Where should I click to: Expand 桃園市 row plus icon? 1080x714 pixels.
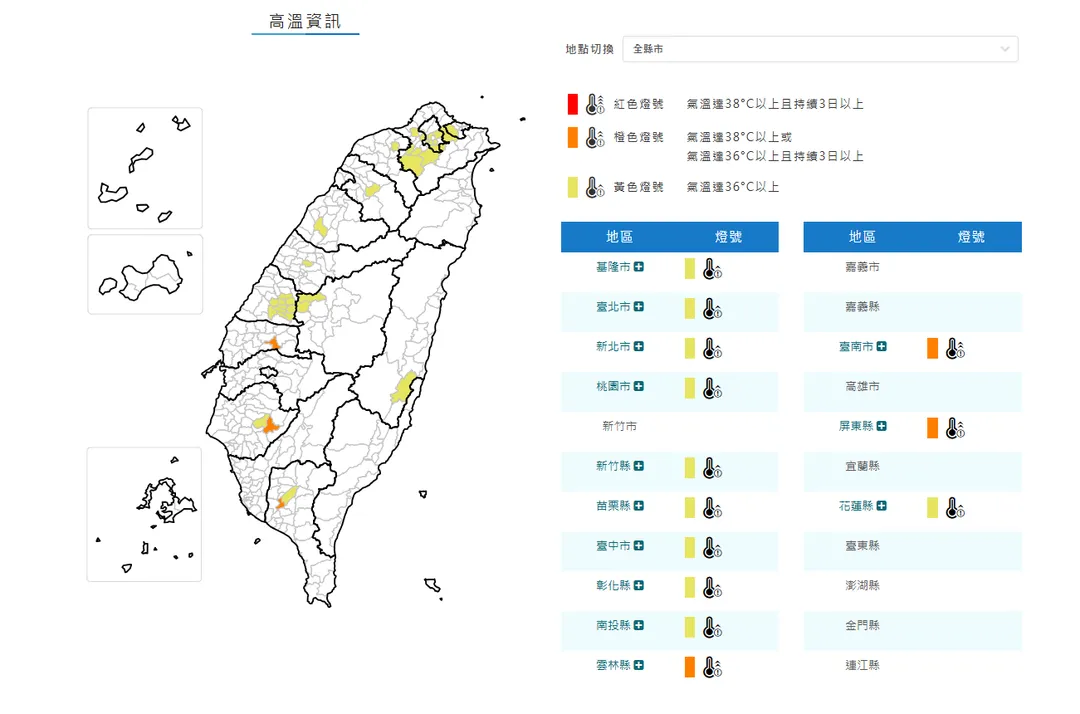coord(638,386)
